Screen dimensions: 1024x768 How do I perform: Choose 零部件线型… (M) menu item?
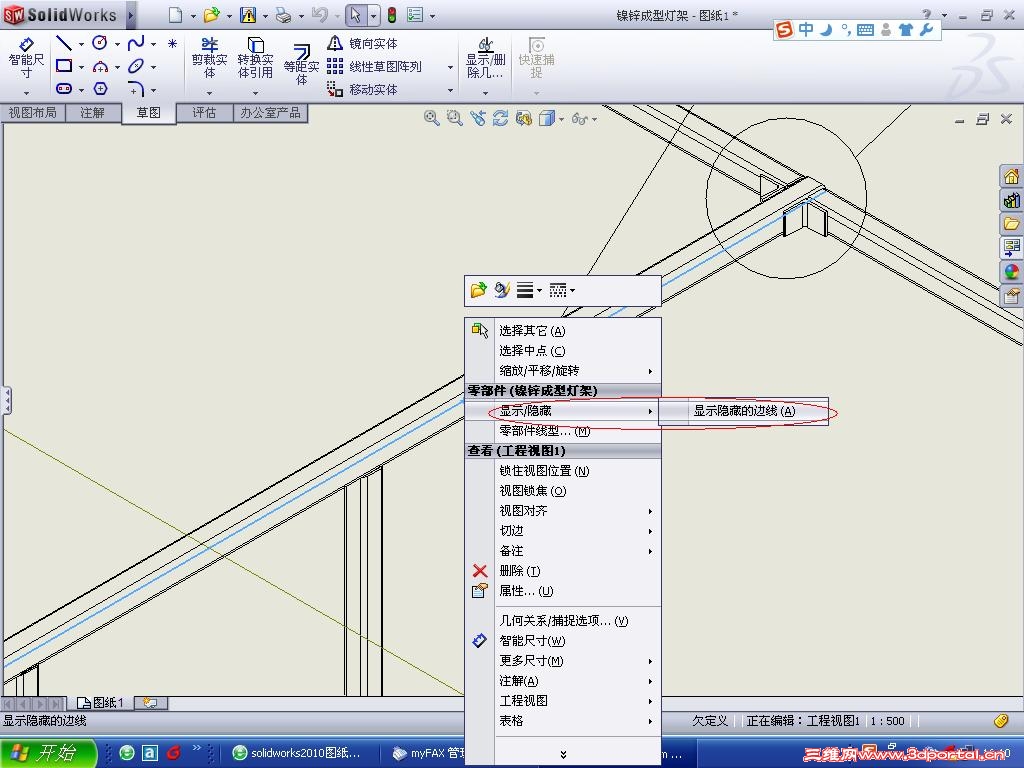click(563, 431)
